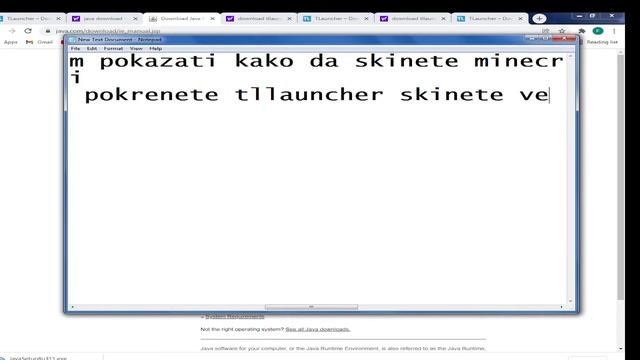This screenshot has width=640, height=360.
Task: Click Chrome page vertical scrollbar thumb
Action: point(620,178)
